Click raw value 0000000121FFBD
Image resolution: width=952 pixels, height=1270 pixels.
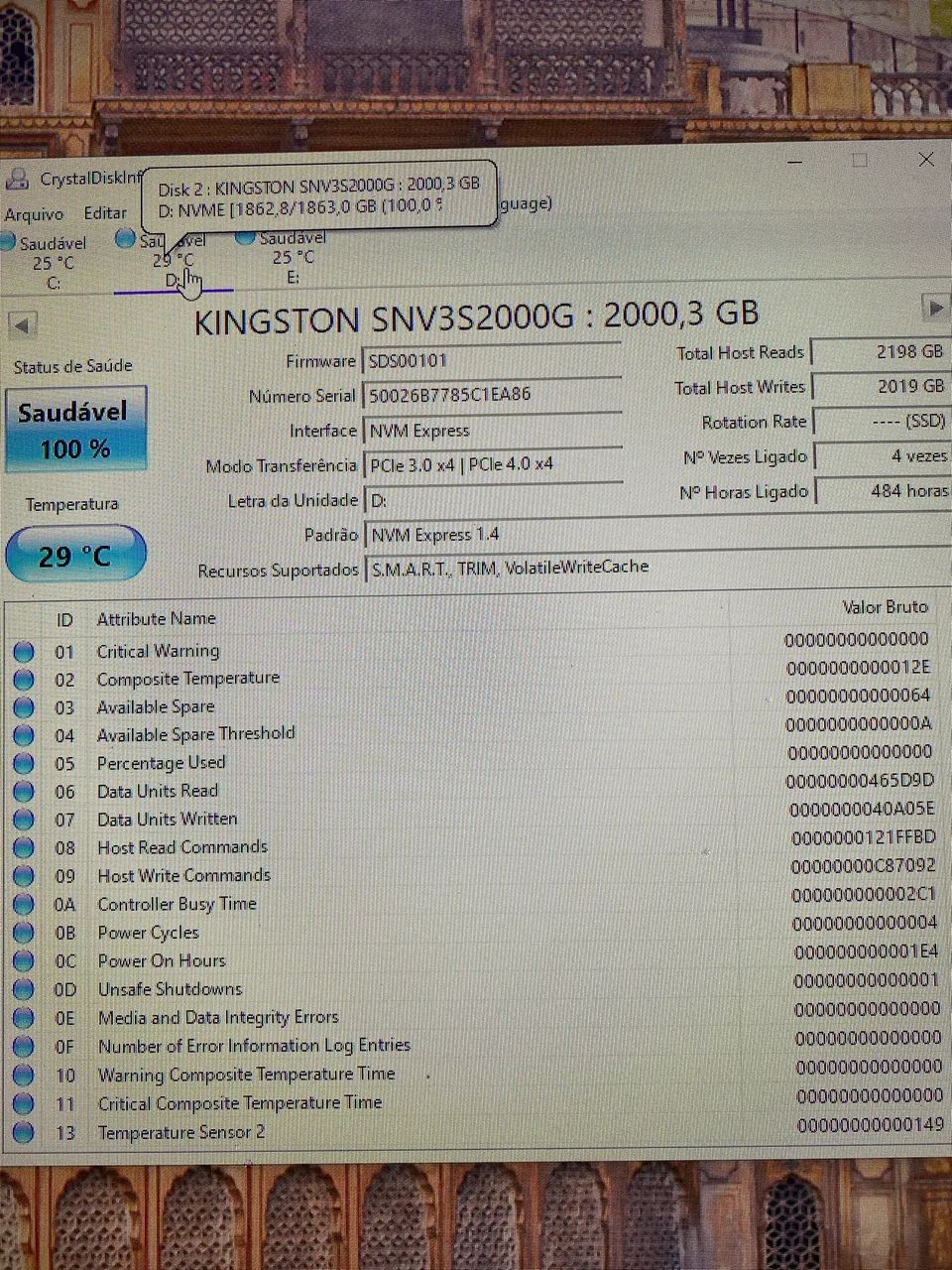862,837
